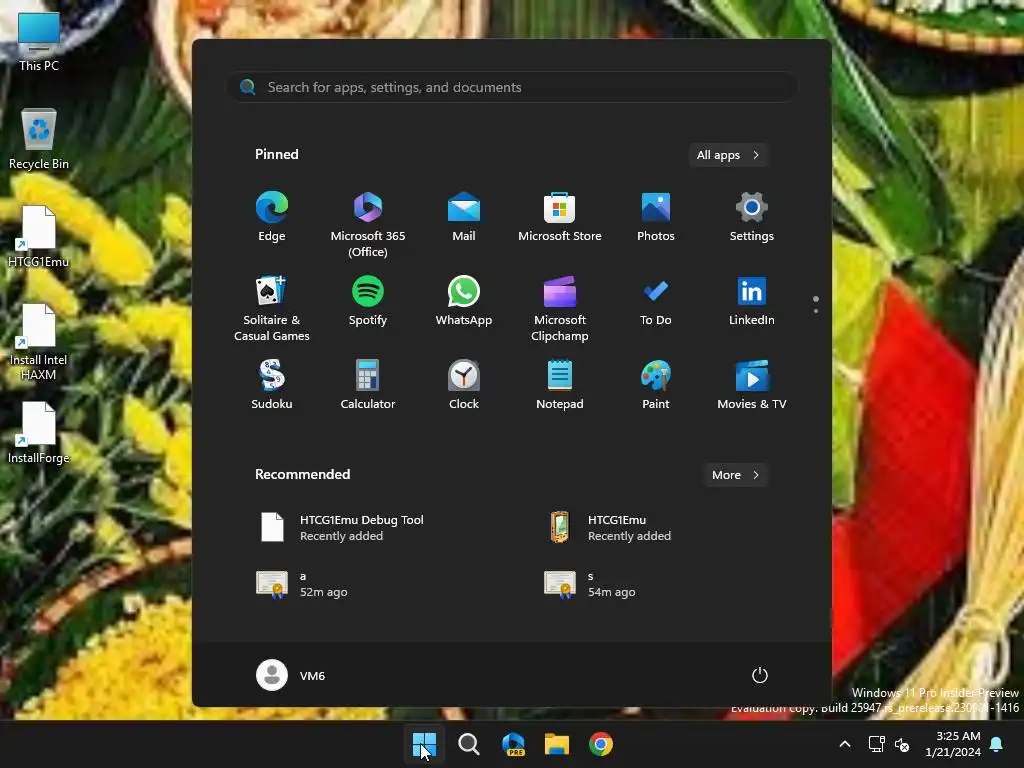The width and height of the screenshot is (1024, 768).
Task: Launch Sudoku game
Action: point(272,385)
